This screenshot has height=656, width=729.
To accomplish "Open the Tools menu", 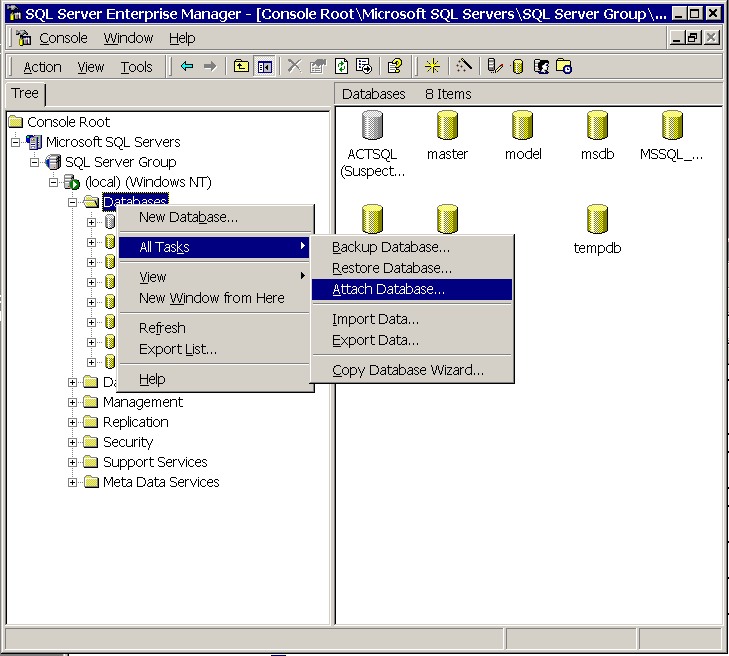I will [x=137, y=67].
